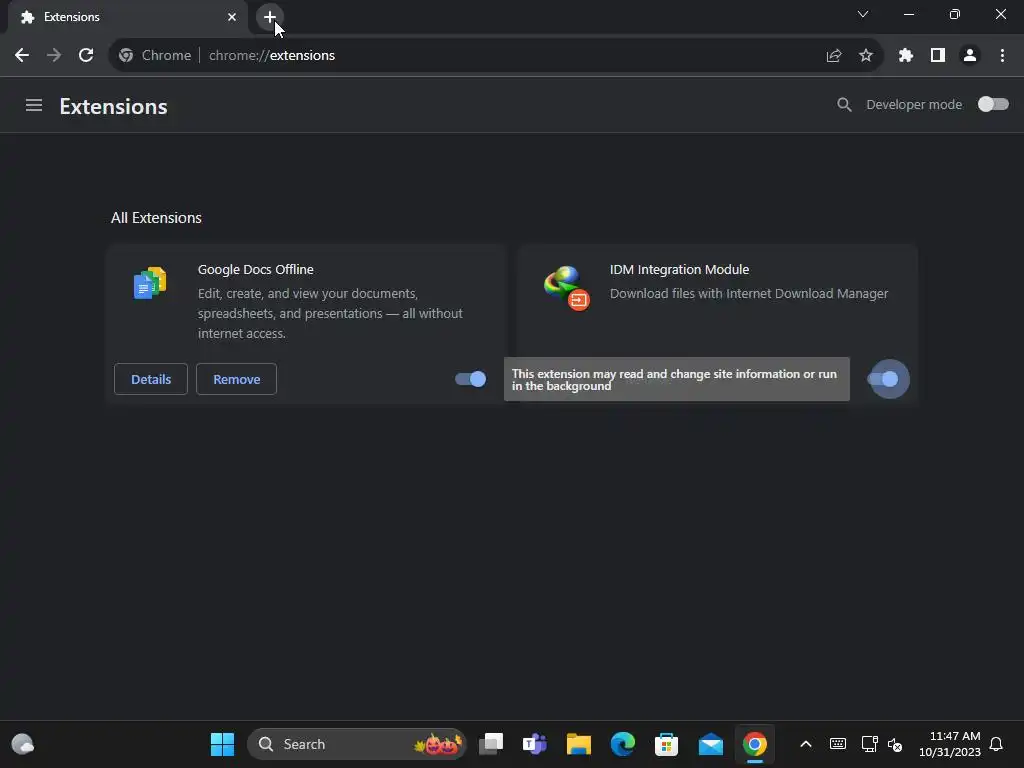
Task: Open the clock showing 11:47 AM
Action: 950,744
